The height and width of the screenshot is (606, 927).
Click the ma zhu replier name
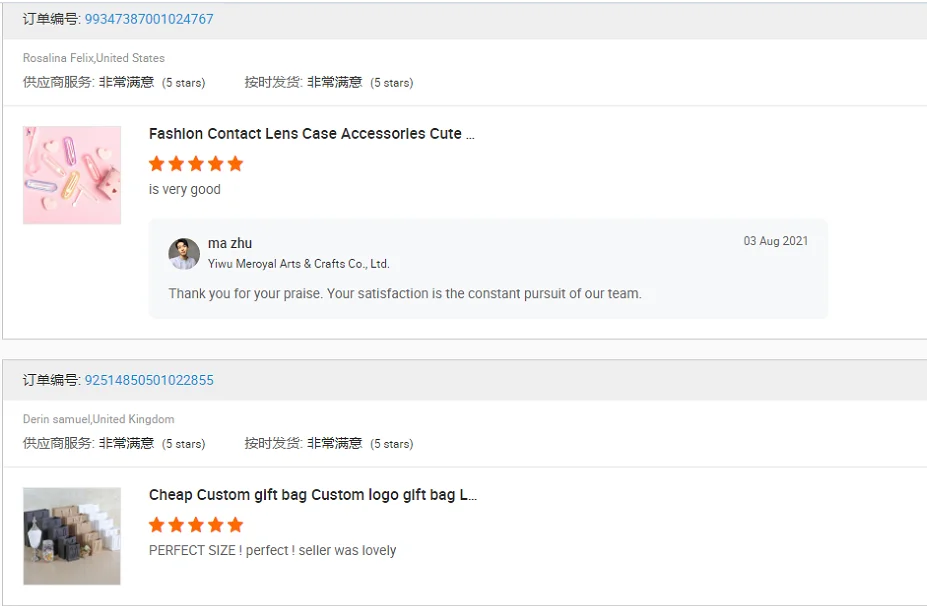(x=230, y=243)
